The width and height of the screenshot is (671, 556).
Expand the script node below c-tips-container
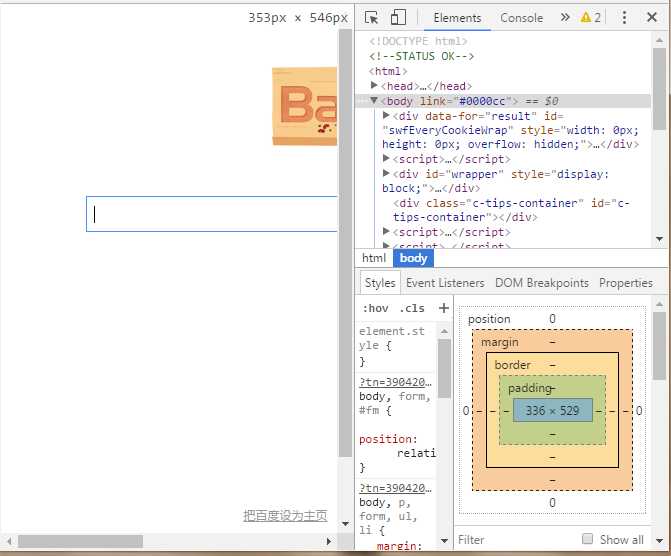386,232
